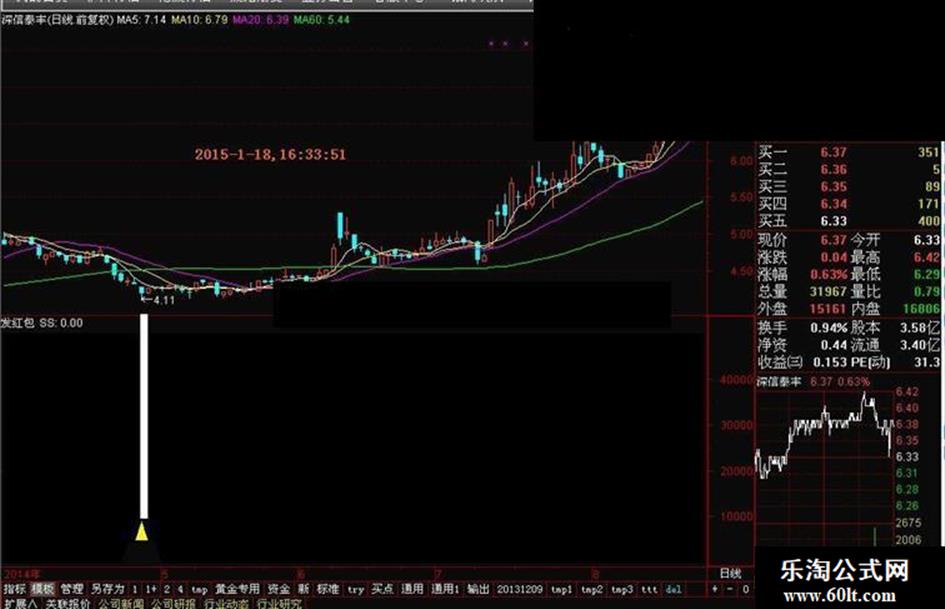Select the 20131209 template
The height and width of the screenshot is (609, 945).
click(x=519, y=590)
